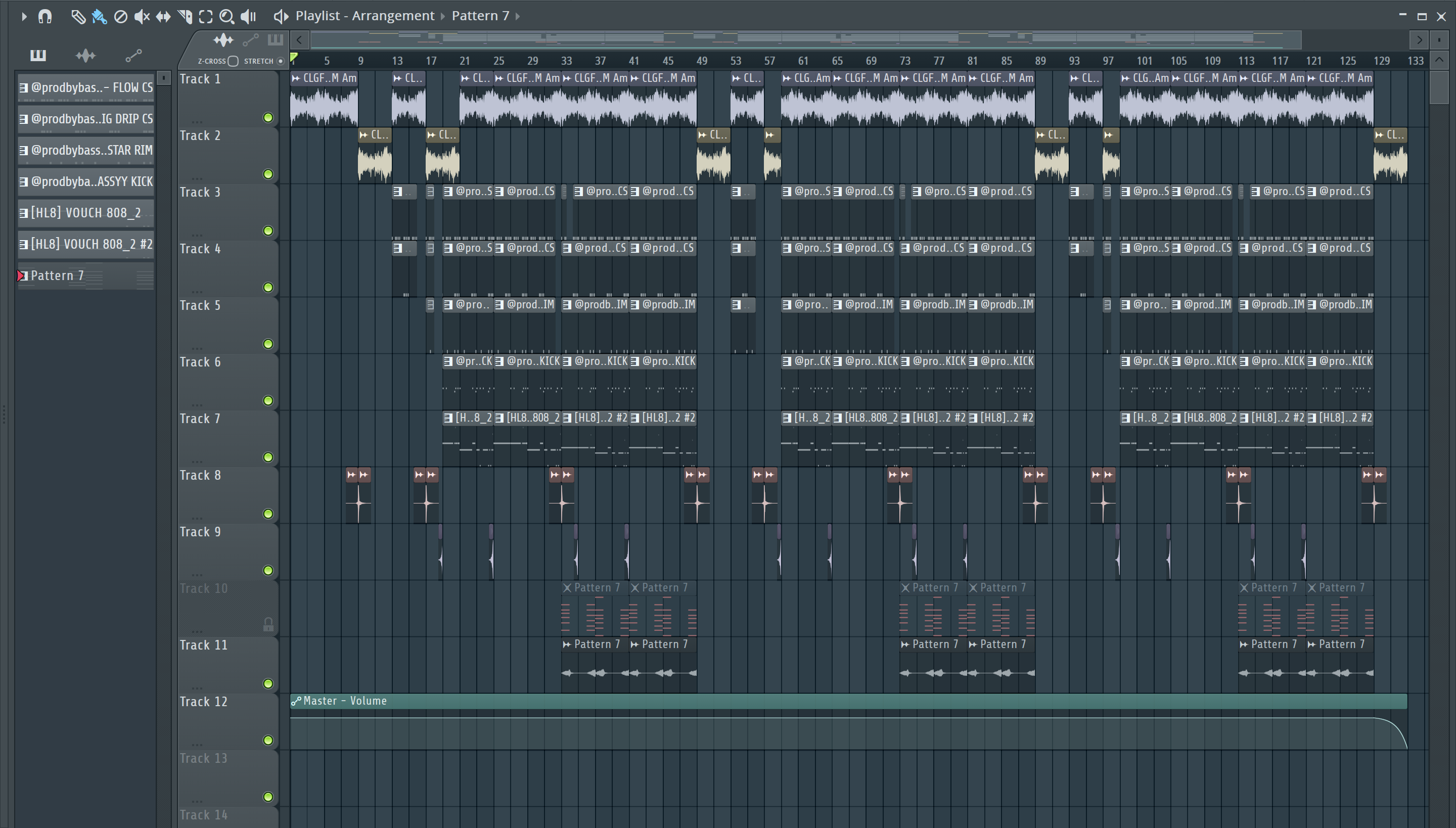
Task: Click the speaker icon before Playlist title
Action: point(281,17)
